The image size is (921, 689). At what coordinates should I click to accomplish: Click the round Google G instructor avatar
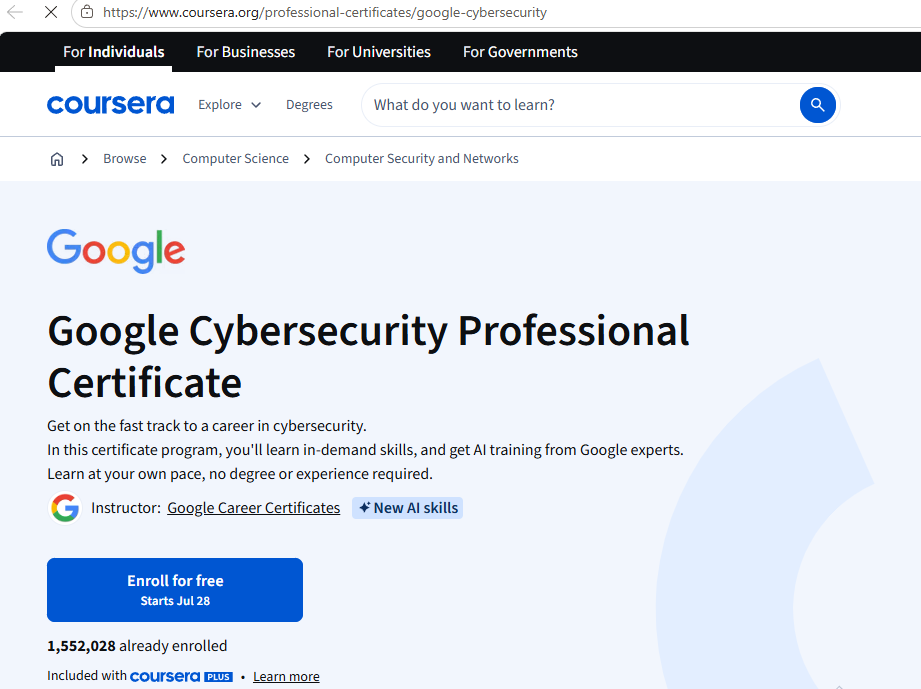[65, 508]
